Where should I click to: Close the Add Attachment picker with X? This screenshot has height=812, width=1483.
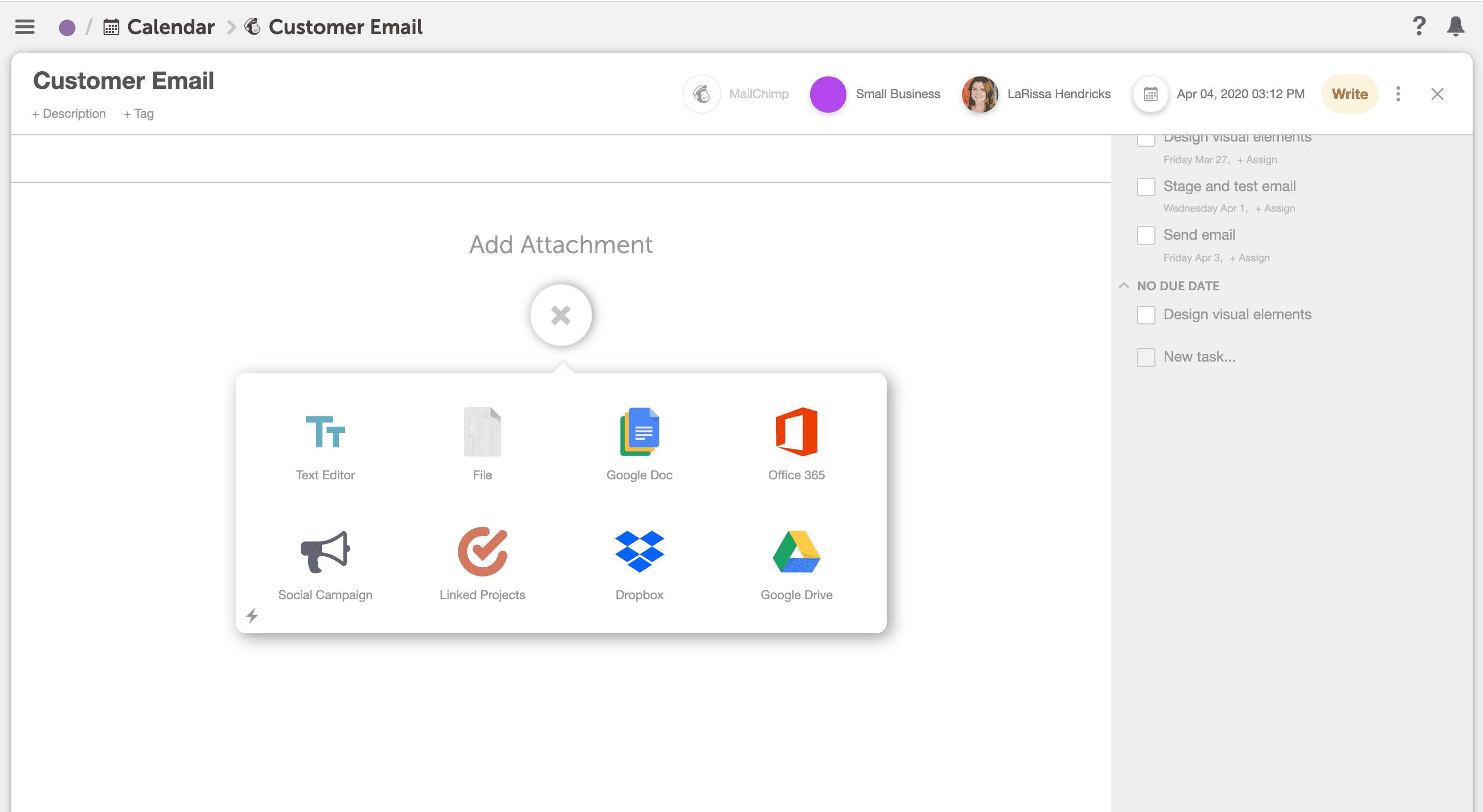coord(561,316)
